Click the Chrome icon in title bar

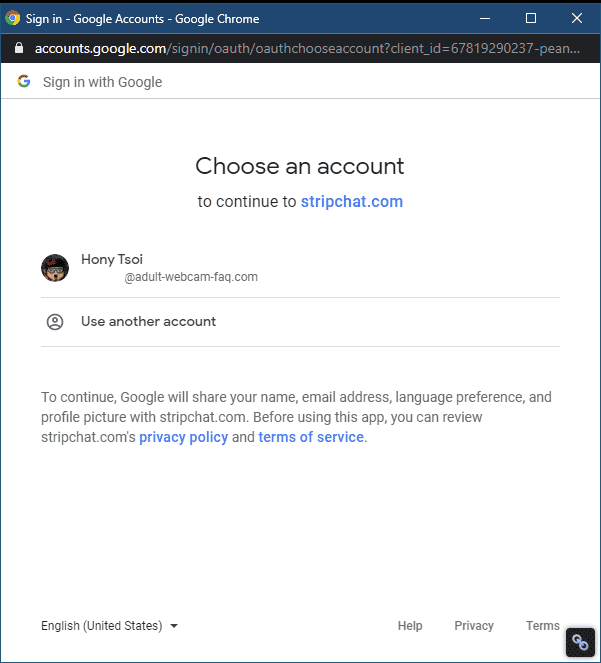coord(12,19)
